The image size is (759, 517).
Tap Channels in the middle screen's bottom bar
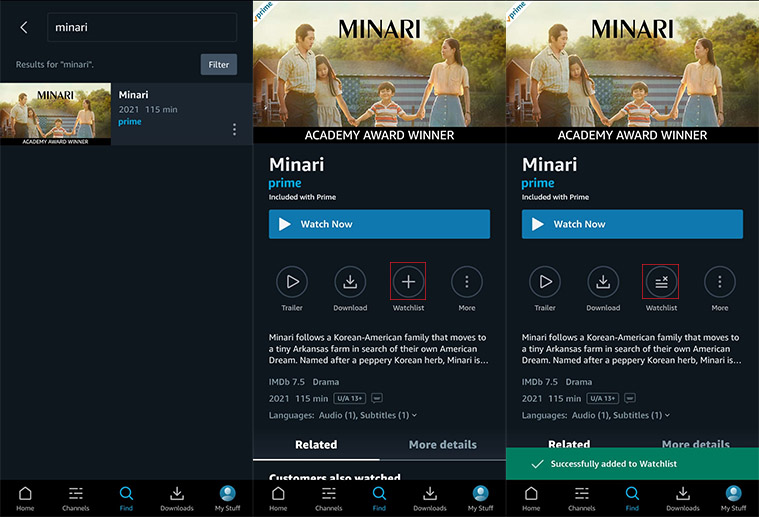329,499
